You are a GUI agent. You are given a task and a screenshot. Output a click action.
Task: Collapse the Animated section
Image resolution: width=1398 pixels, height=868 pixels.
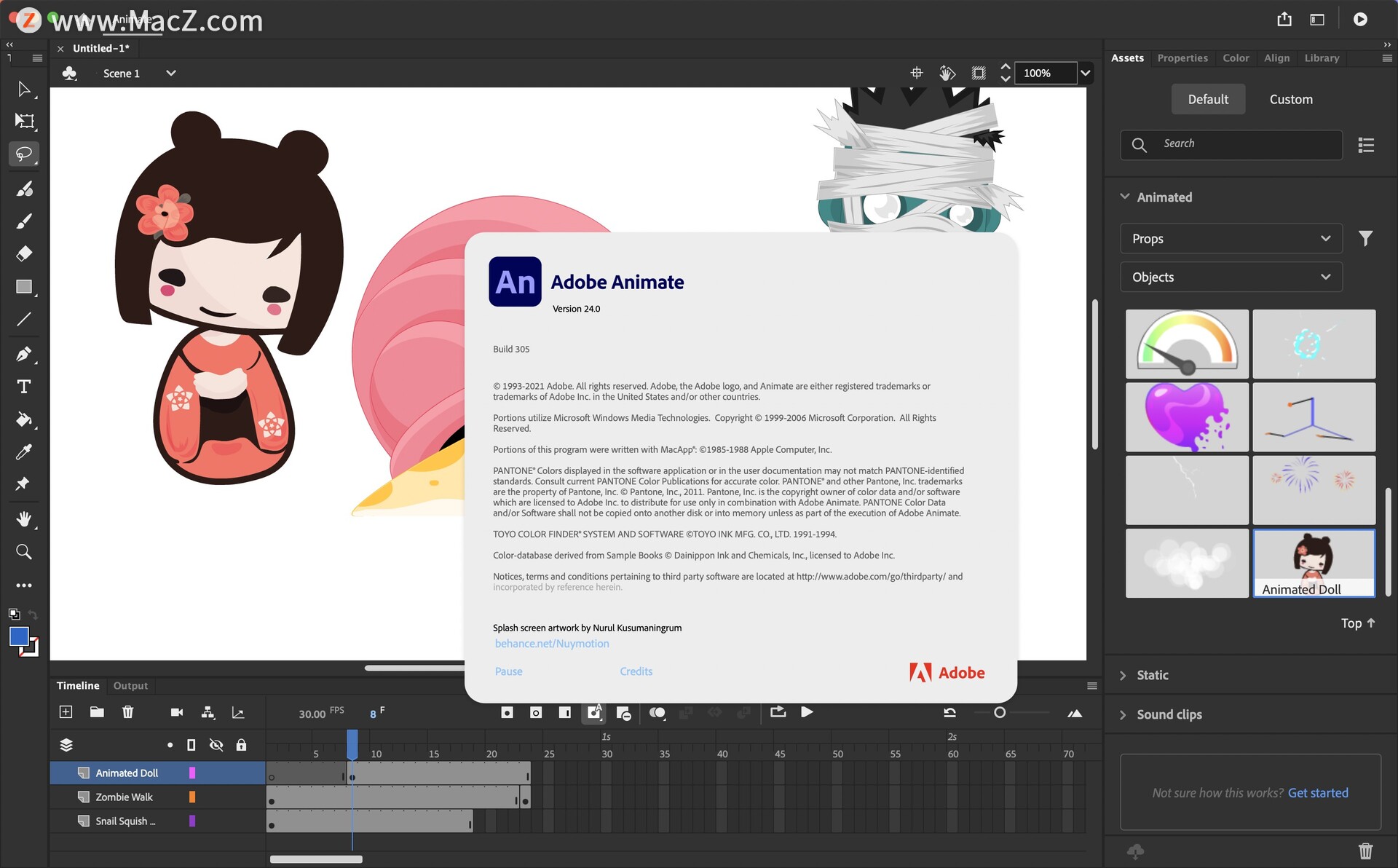pyautogui.click(x=1125, y=197)
